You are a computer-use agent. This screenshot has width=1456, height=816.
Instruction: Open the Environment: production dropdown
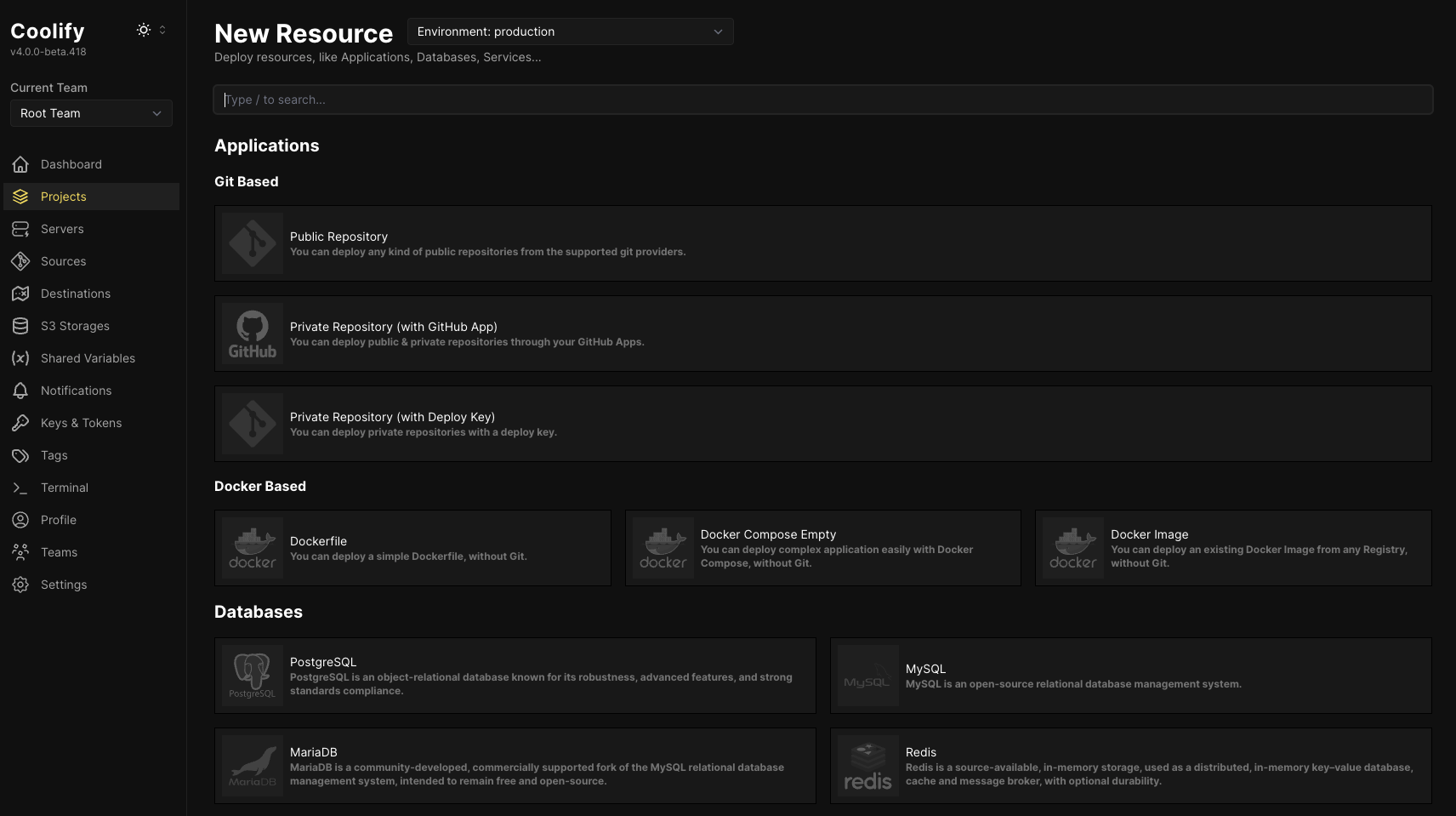click(571, 31)
